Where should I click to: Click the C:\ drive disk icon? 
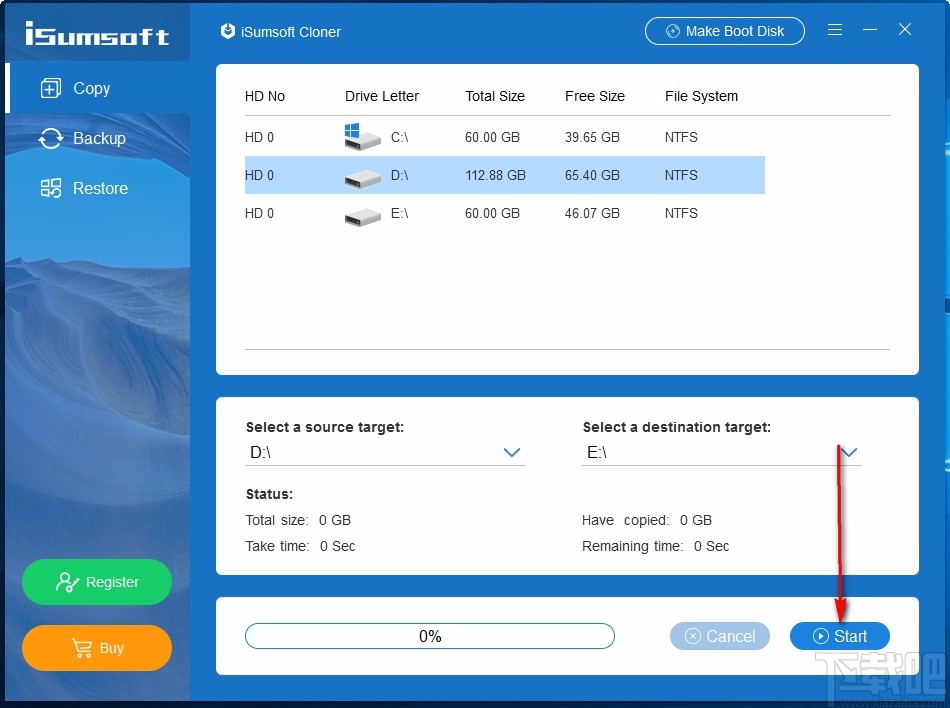click(x=362, y=137)
